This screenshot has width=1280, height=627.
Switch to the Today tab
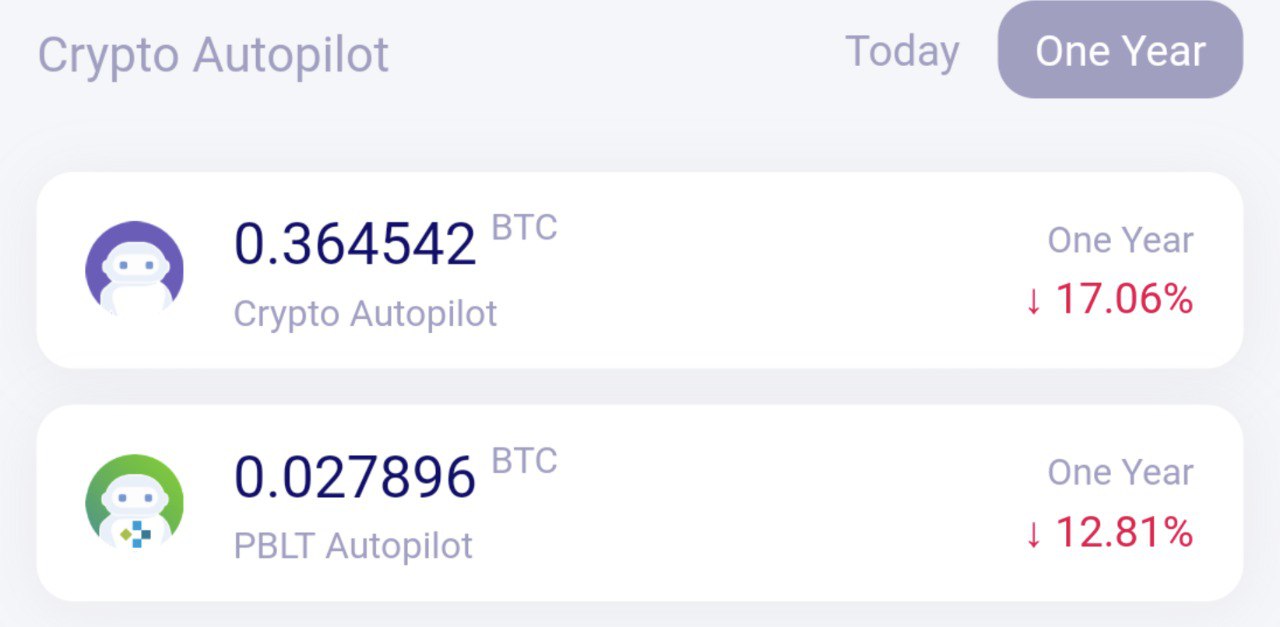[902, 51]
